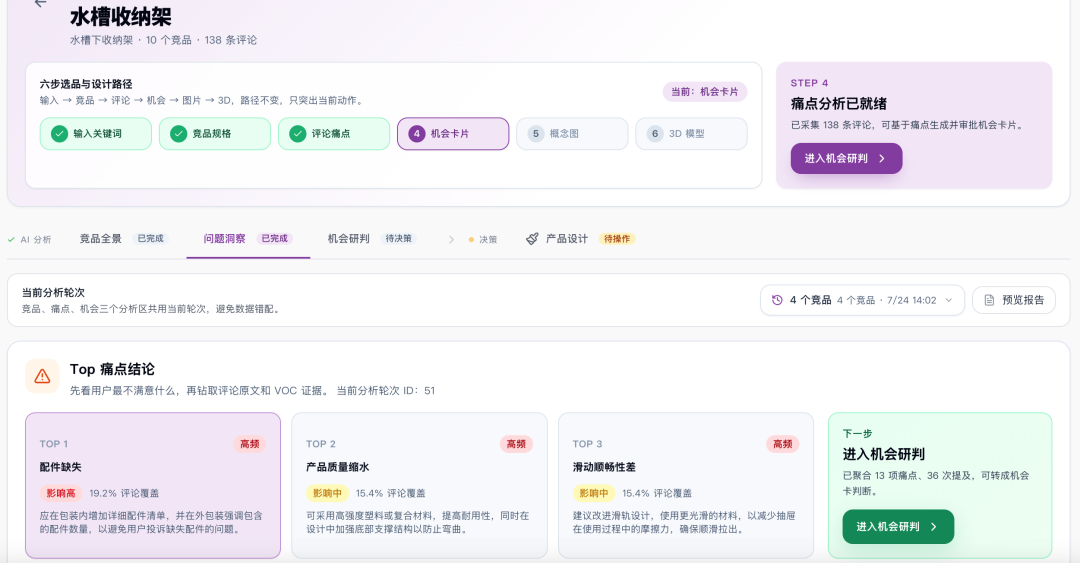This screenshot has height=563, width=1080.
Task: Open the 4 个竞品 analysis round dropdown
Action: click(x=862, y=300)
